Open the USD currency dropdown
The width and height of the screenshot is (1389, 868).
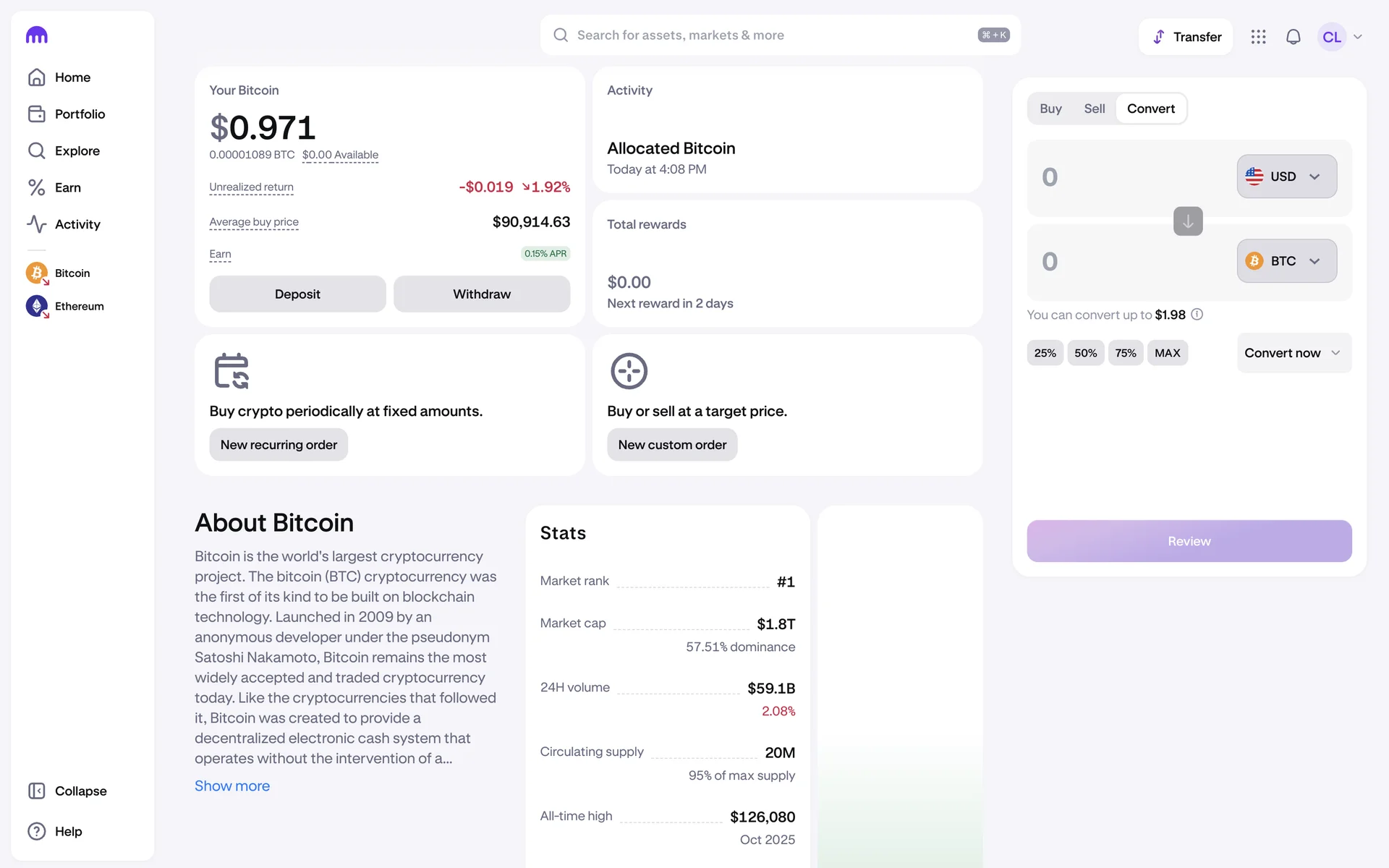pos(1286,176)
